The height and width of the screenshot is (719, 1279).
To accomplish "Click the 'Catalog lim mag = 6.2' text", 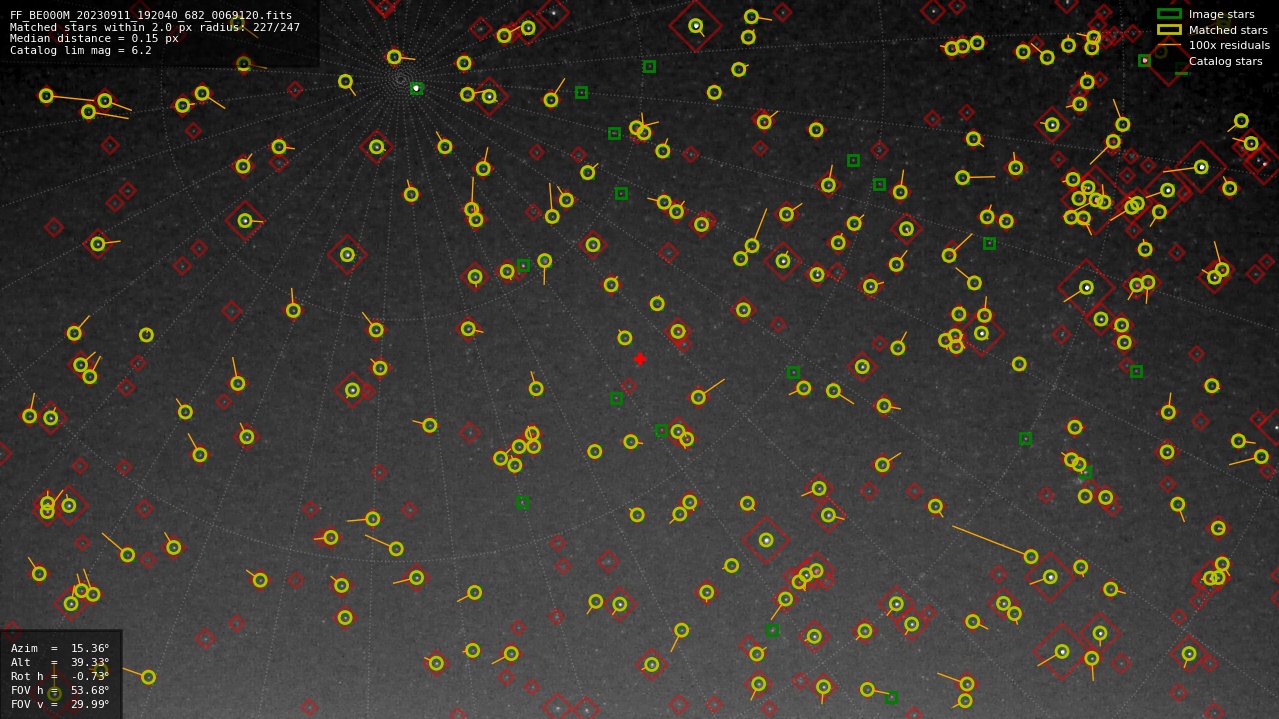I will click(81, 50).
